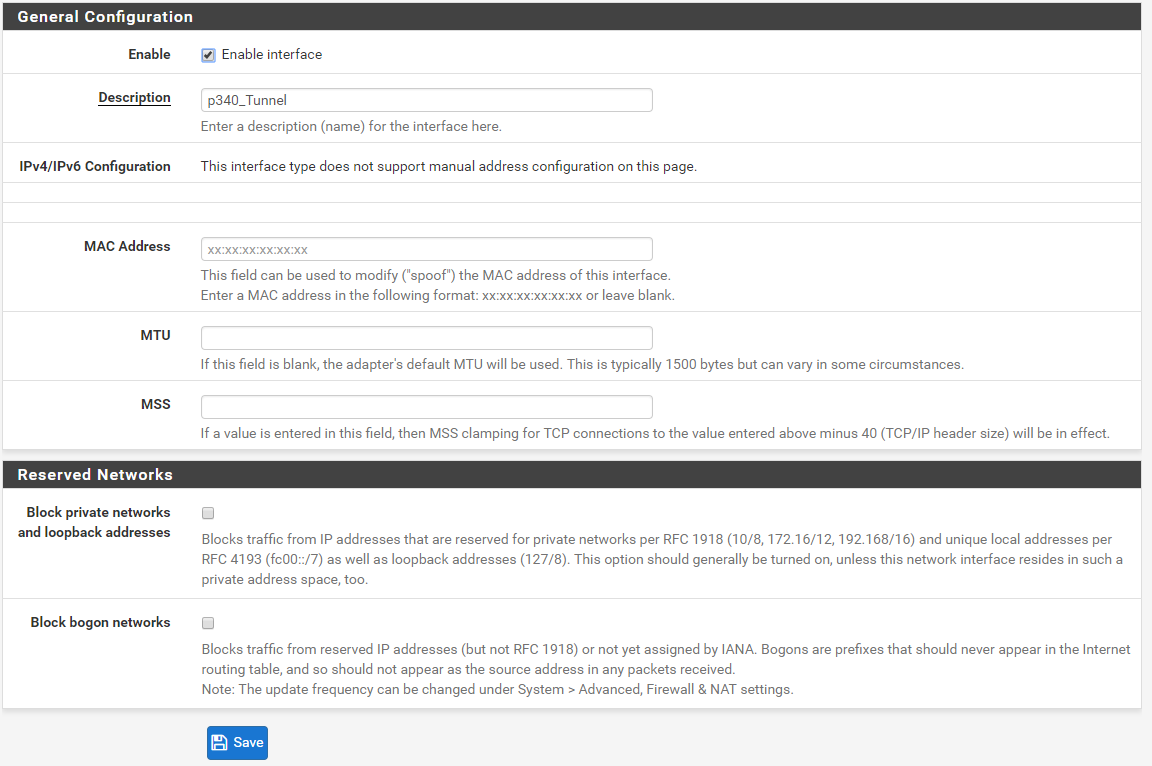This screenshot has height=766, width=1152.
Task: Click the floppy disk icon on Save
Action: (x=219, y=742)
